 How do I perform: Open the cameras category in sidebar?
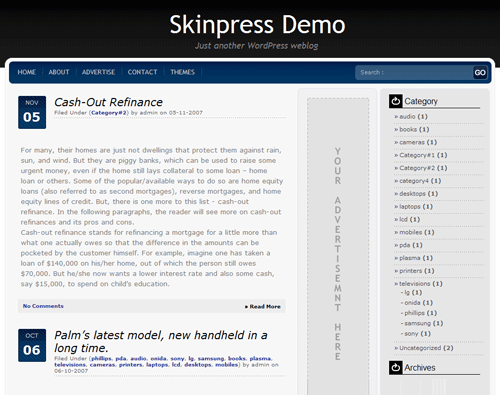pyautogui.click(x=412, y=142)
